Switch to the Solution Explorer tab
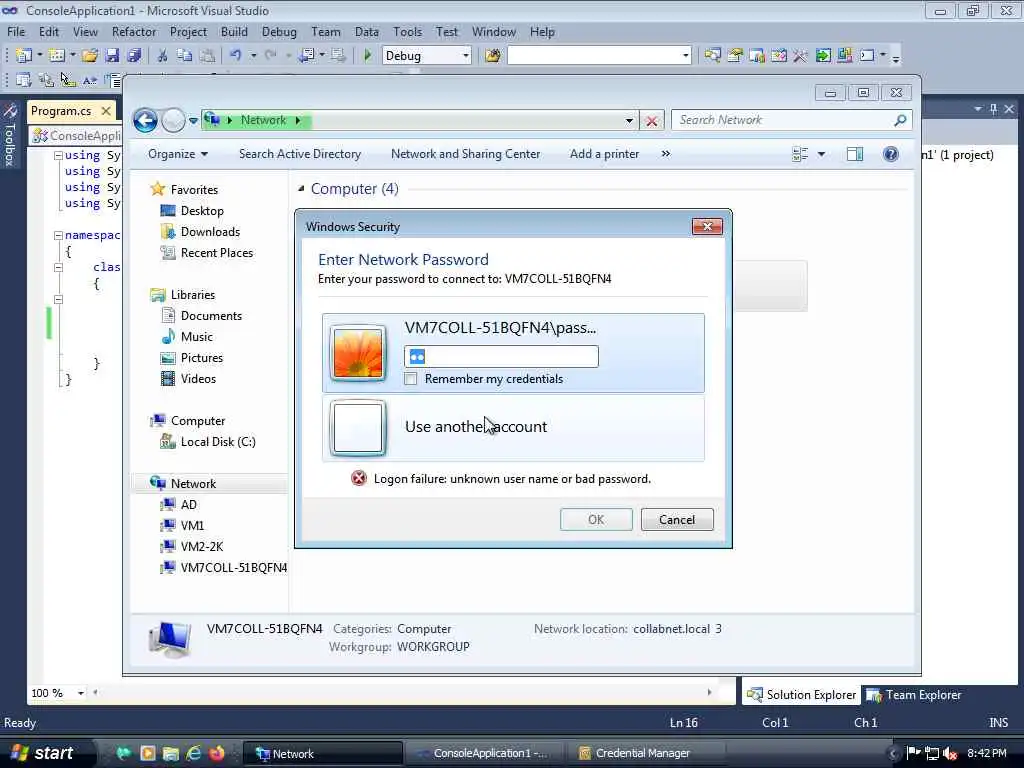The image size is (1024, 768). point(801,695)
